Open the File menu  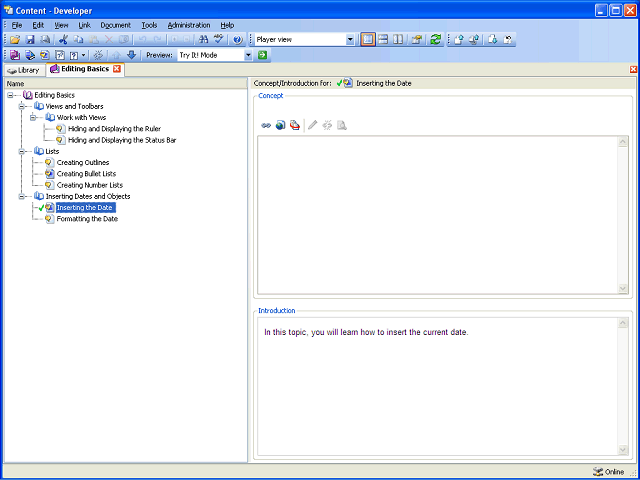17,25
